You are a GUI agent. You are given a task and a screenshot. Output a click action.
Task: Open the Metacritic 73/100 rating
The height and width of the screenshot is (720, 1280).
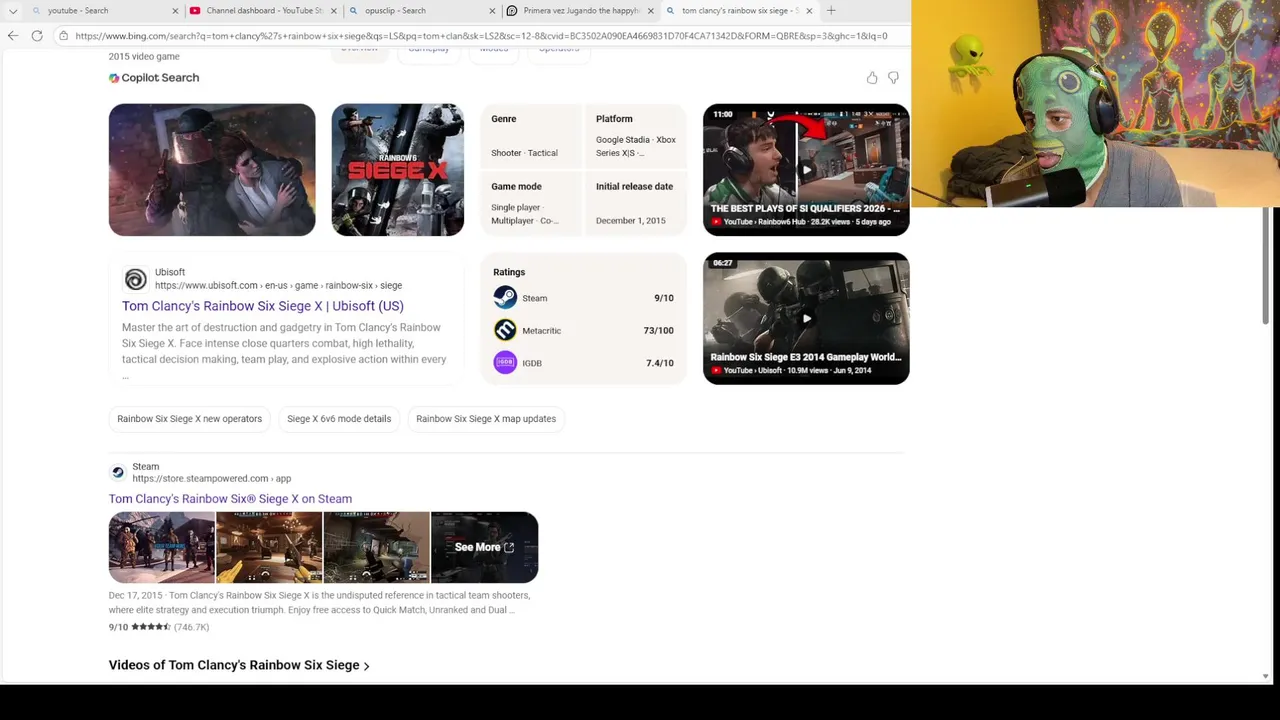583,330
